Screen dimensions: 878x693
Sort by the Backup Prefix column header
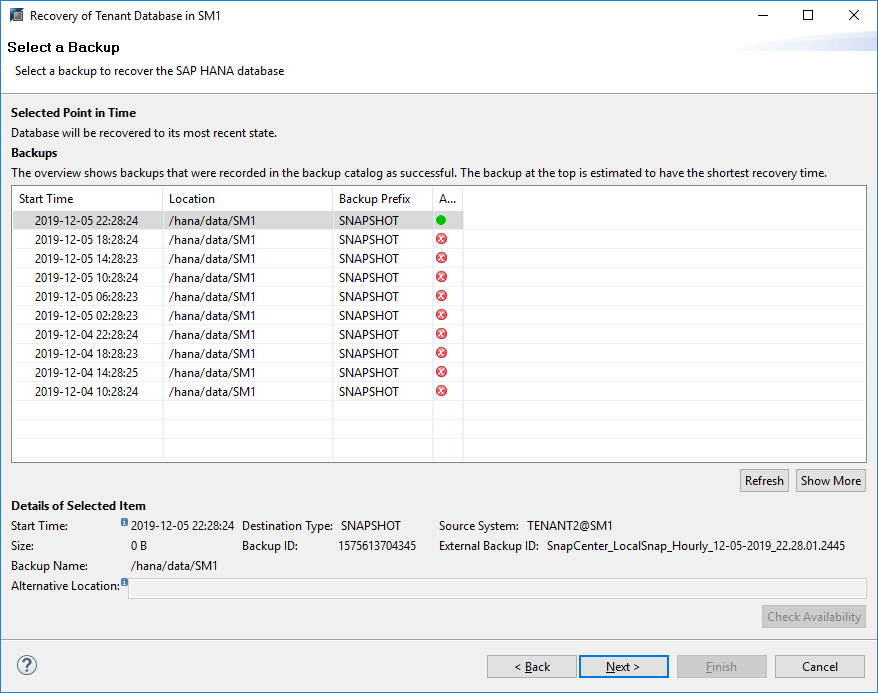click(x=382, y=199)
